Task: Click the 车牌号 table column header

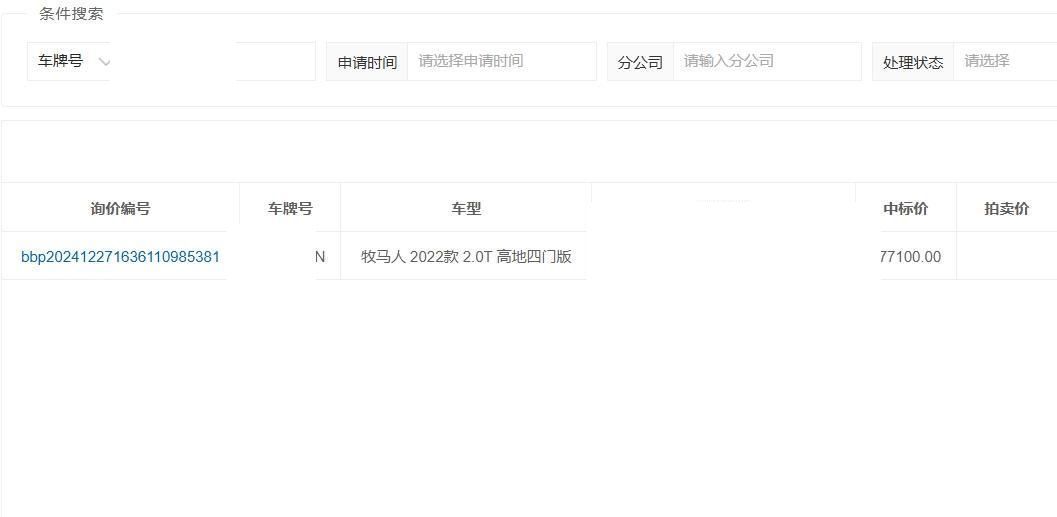Action: click(x=290, y=208)
